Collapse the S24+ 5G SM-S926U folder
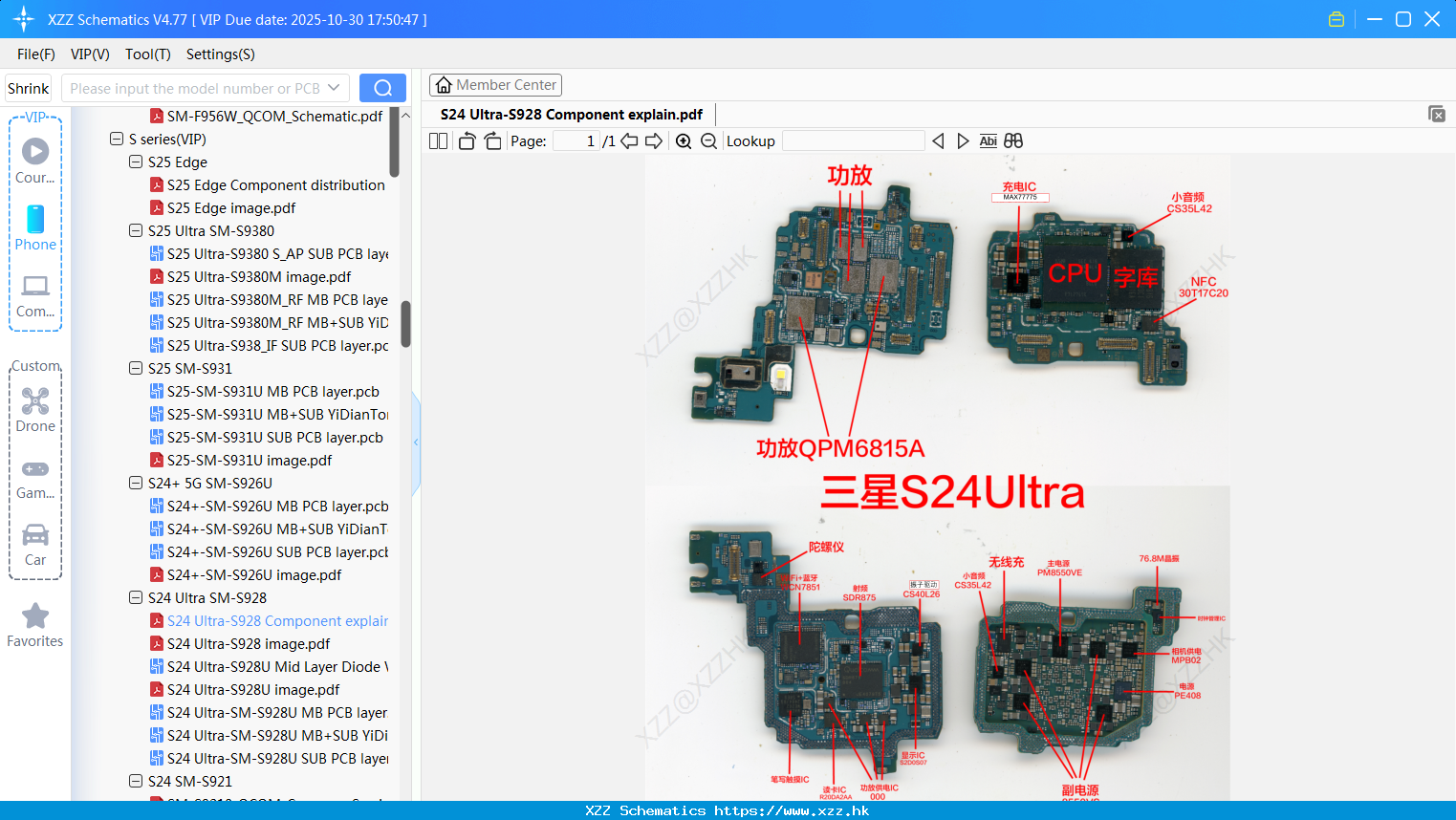The image size is (1456, 820). [x=136, y=483]
